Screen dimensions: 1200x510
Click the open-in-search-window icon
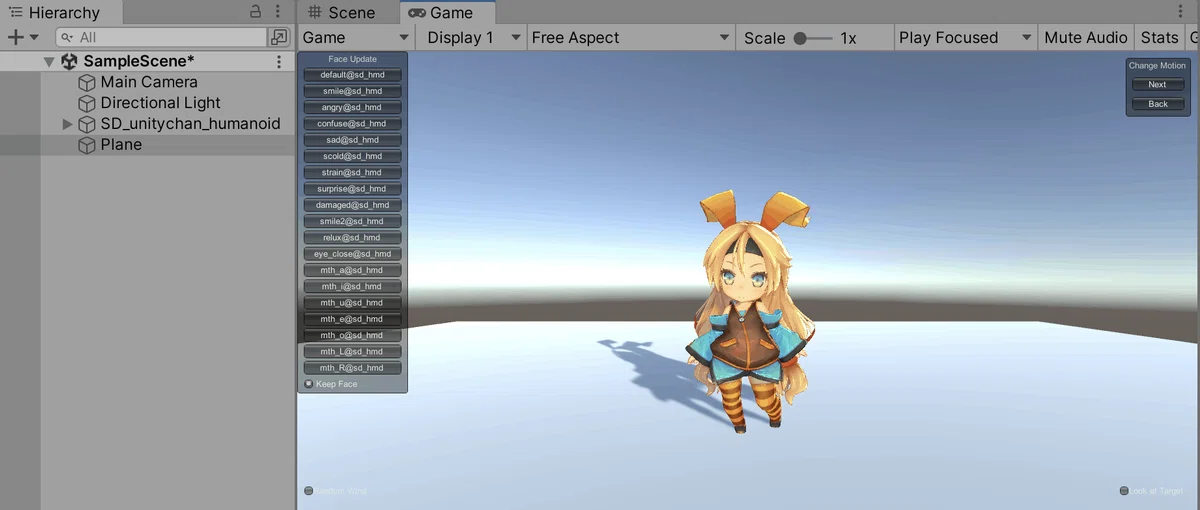click(x=279, y=37)
